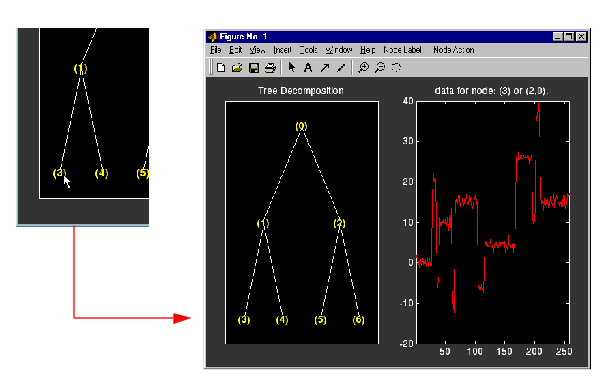Image resolution: width=600 pixels, height=383 pixels.
Task: Activate the Zoom Out magnifier
Action: [380, 67]
